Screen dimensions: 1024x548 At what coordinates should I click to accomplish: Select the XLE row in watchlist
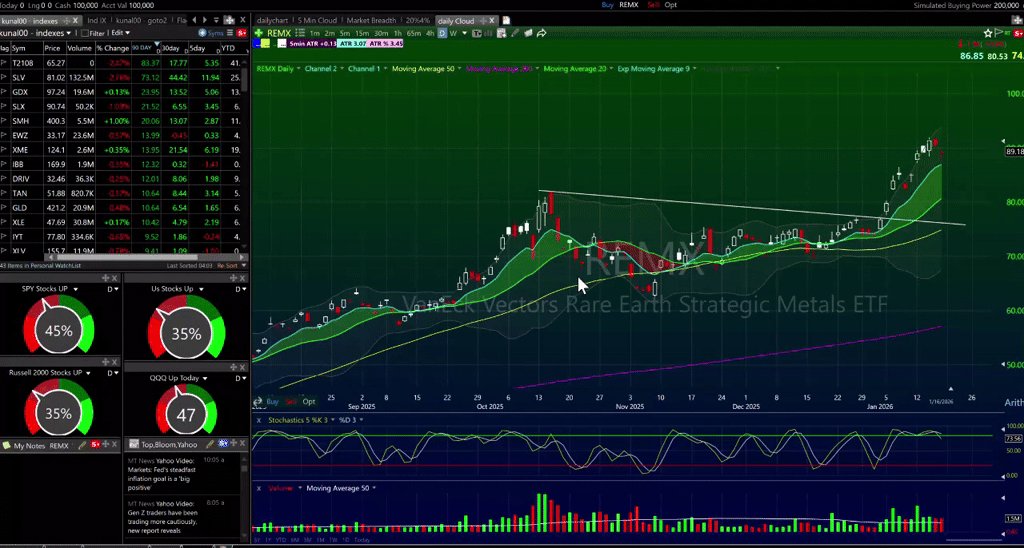pos(121,222)
